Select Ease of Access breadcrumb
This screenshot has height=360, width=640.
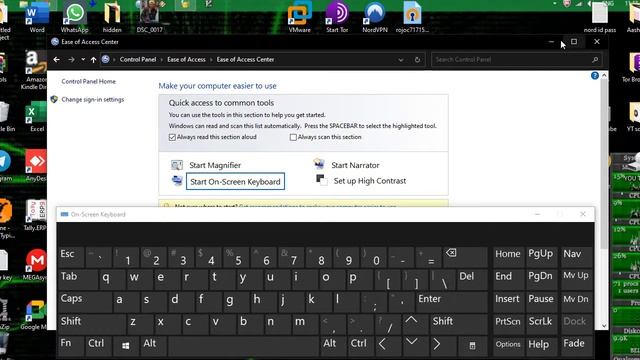(x=187, y=60)
